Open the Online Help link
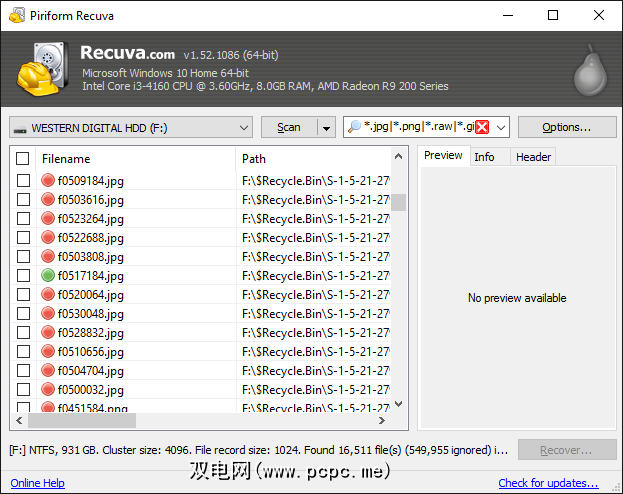This screenshot has height=494, width=623. click(x=38, y=483)
